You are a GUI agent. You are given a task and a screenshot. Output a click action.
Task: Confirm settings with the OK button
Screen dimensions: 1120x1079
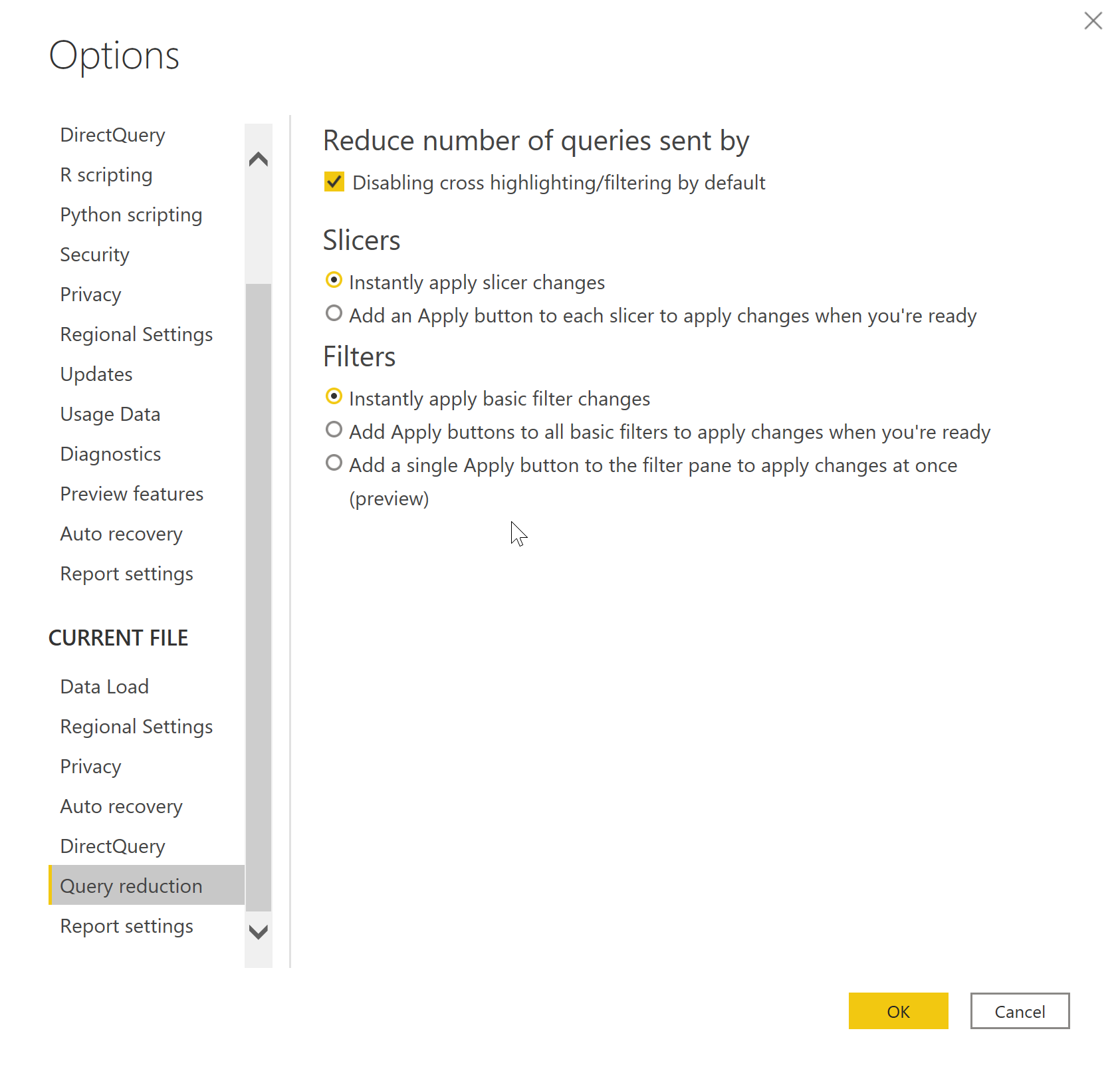click(x=898, y=1011)
